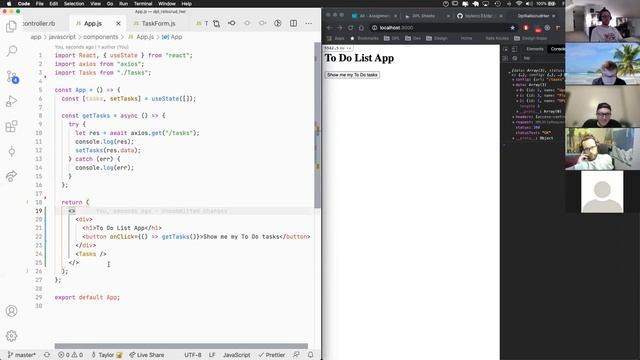
Task: Open the Explorer view in VS Code sidebar
Action: point(11,27)
